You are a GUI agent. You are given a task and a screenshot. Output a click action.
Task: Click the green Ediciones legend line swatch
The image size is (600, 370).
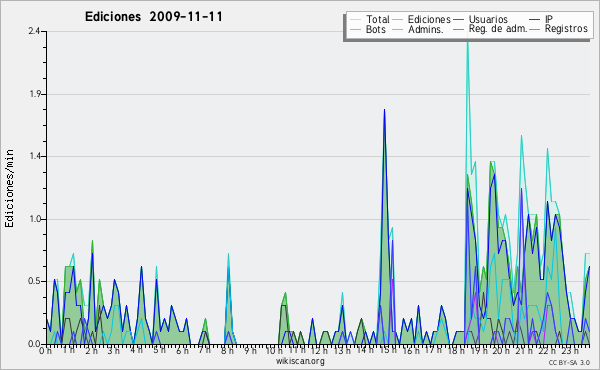(398, 20)
